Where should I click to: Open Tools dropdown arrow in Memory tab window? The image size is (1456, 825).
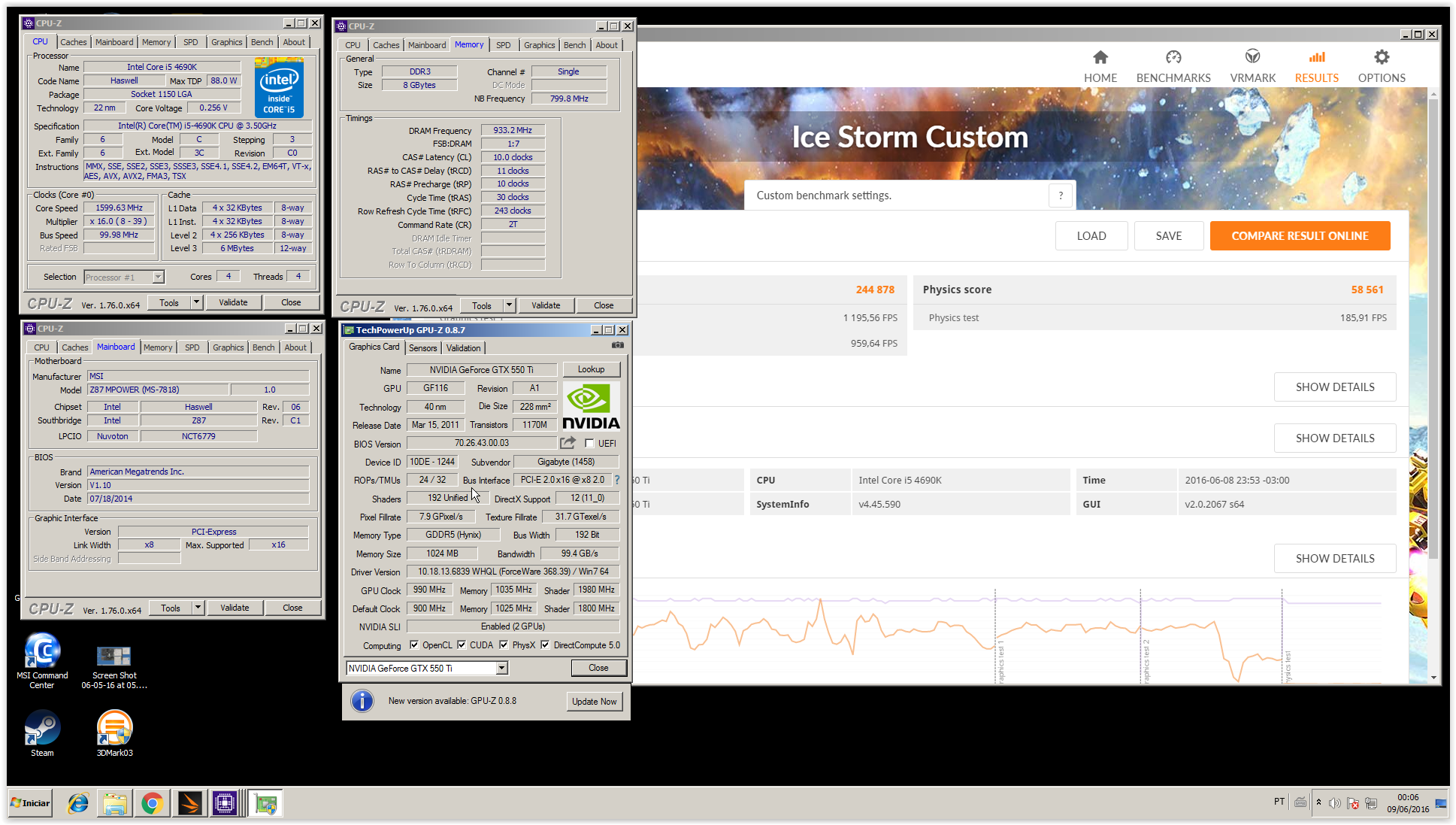pos(509,305)
